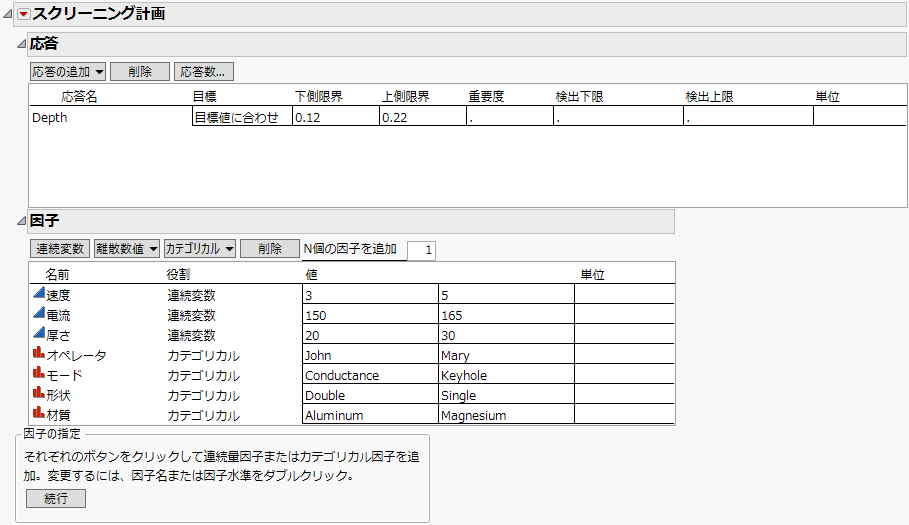This screenshot has height=525, width=909.
Task: Click the value 165 for 電流
Action: [506, 314]
